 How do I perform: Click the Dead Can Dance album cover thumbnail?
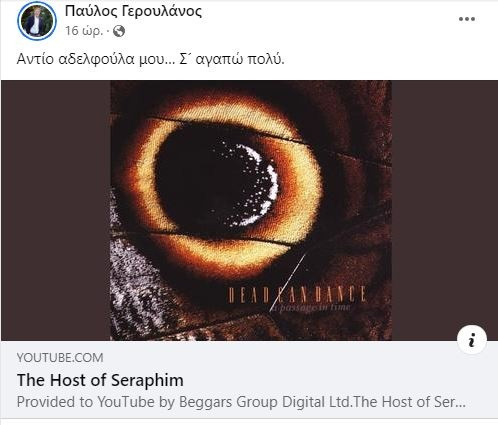(x=251, y=210)
